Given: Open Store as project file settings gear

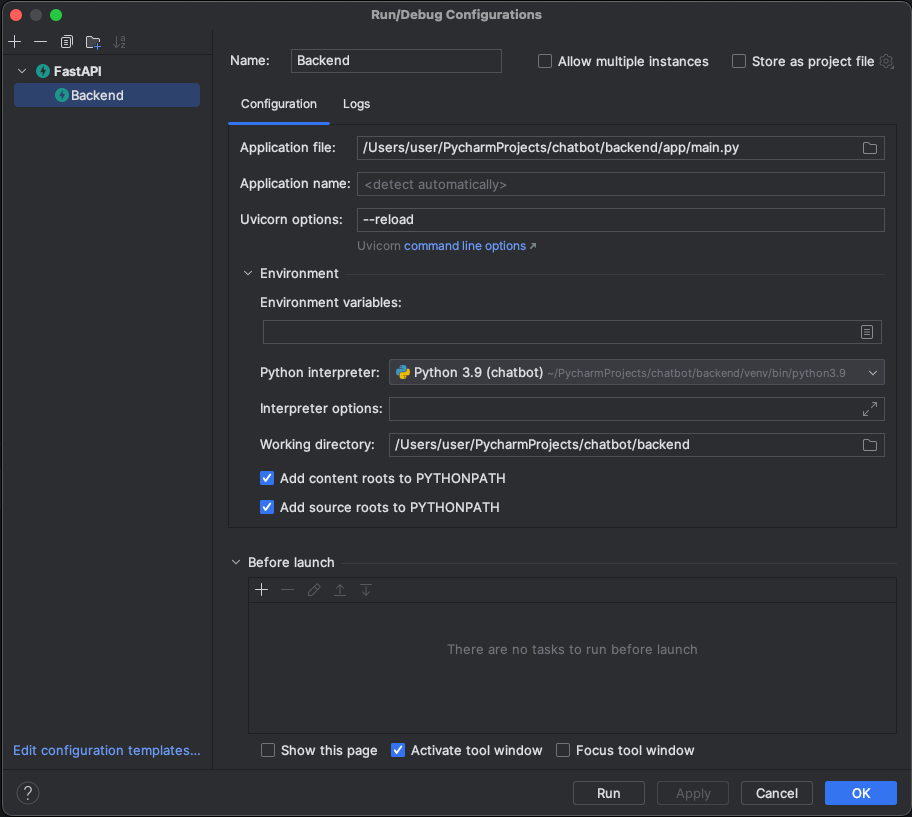Looking at the screenshot, I should [886, 61].
